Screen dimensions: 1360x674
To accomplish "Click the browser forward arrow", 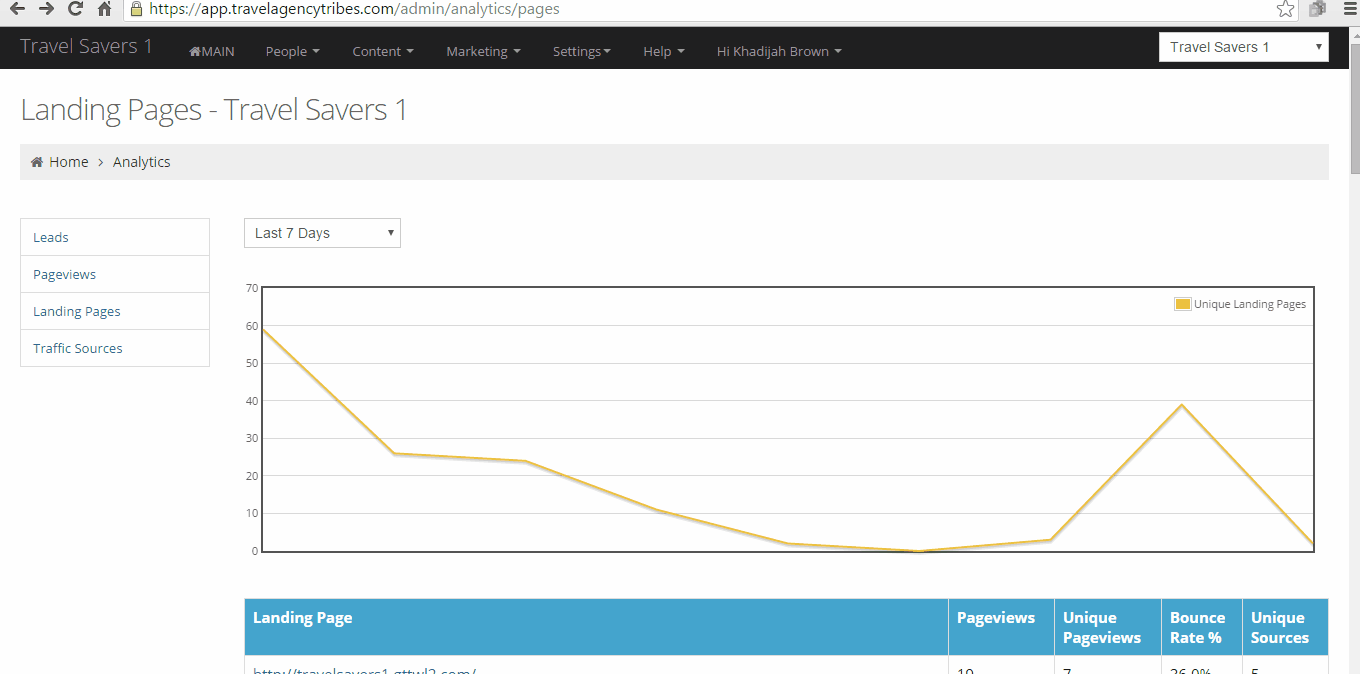I will [46, 9].
